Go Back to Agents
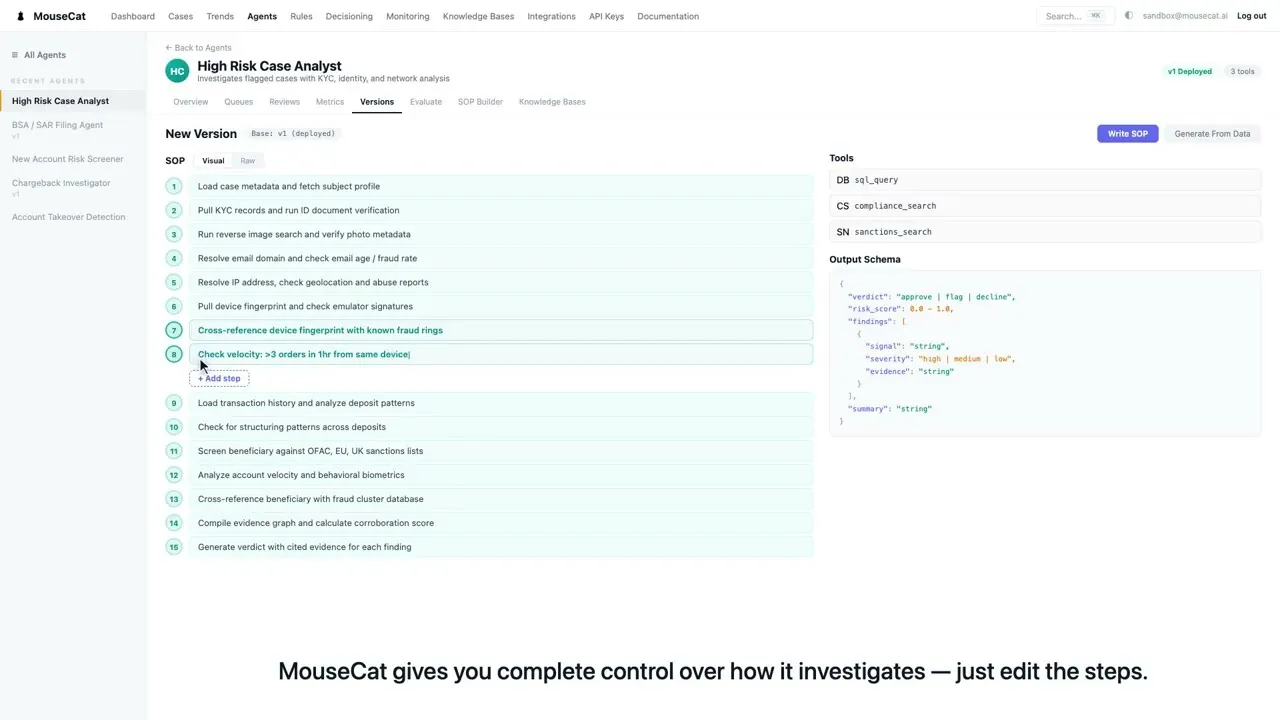 coord(198,48)
